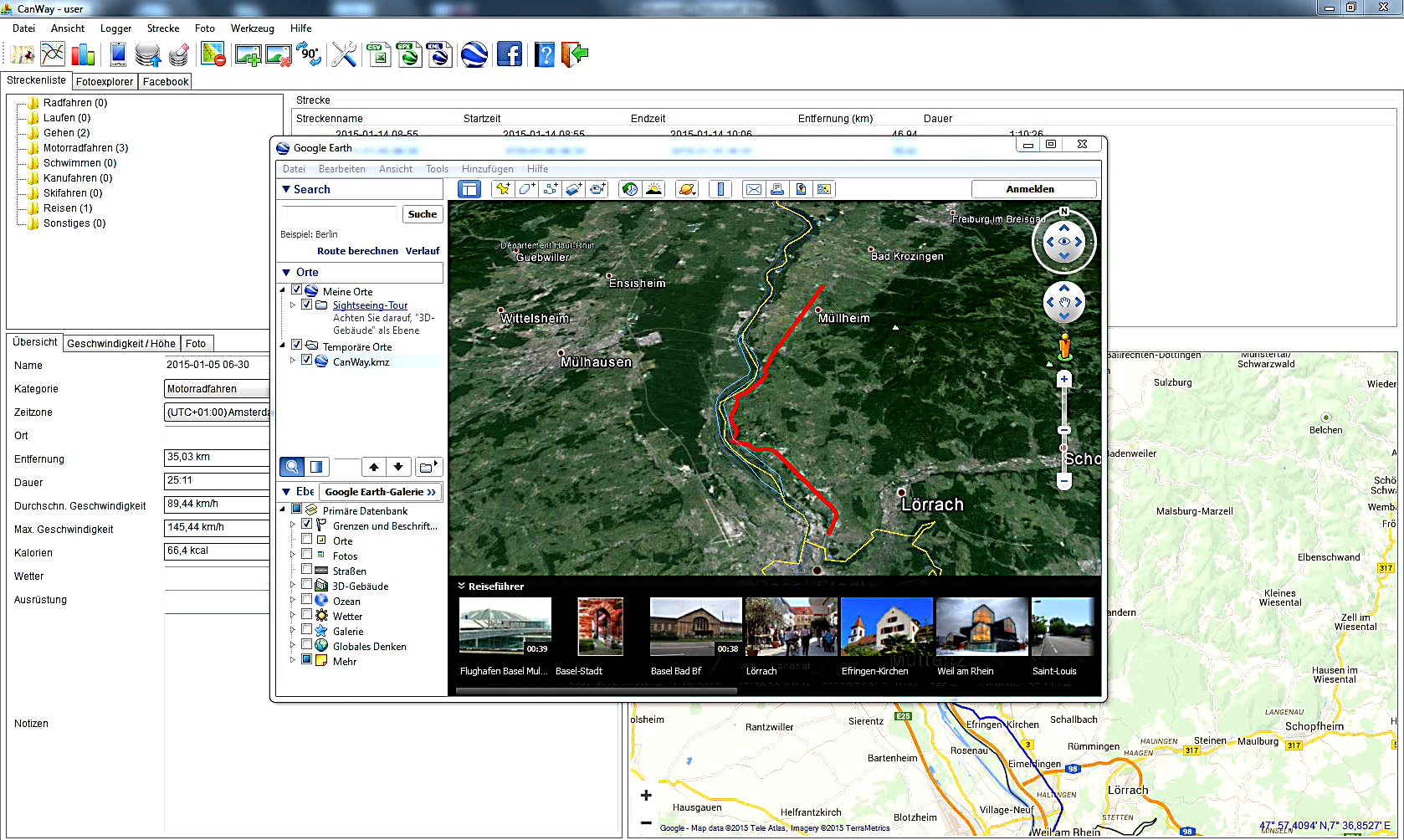The height and width of the screenshot is (840, 1404).
Task: Open the Werkzeug menu
Action: [252, 28]
